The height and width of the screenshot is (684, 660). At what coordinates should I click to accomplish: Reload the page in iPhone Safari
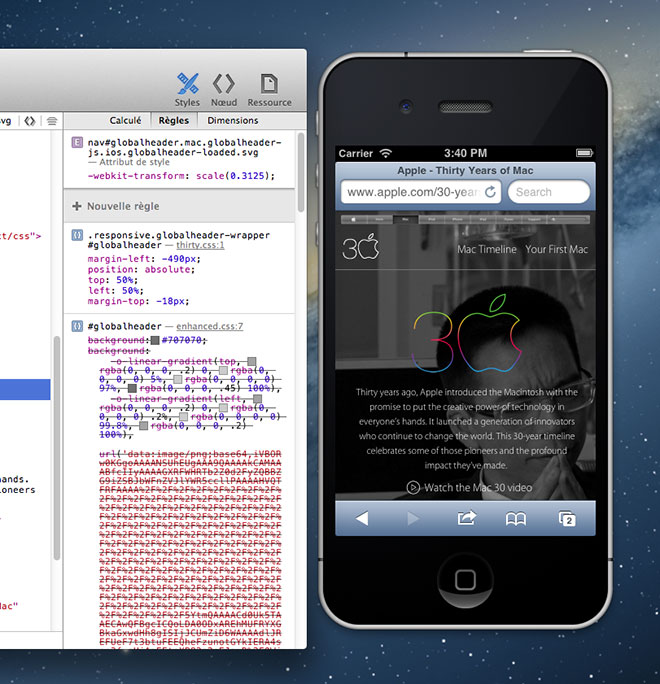[x=490, y=192]
